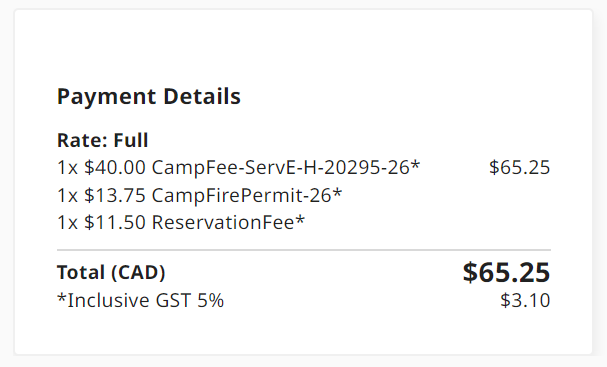Click the word Details in heading
This screenshot has width=607, height=367.
202,96
